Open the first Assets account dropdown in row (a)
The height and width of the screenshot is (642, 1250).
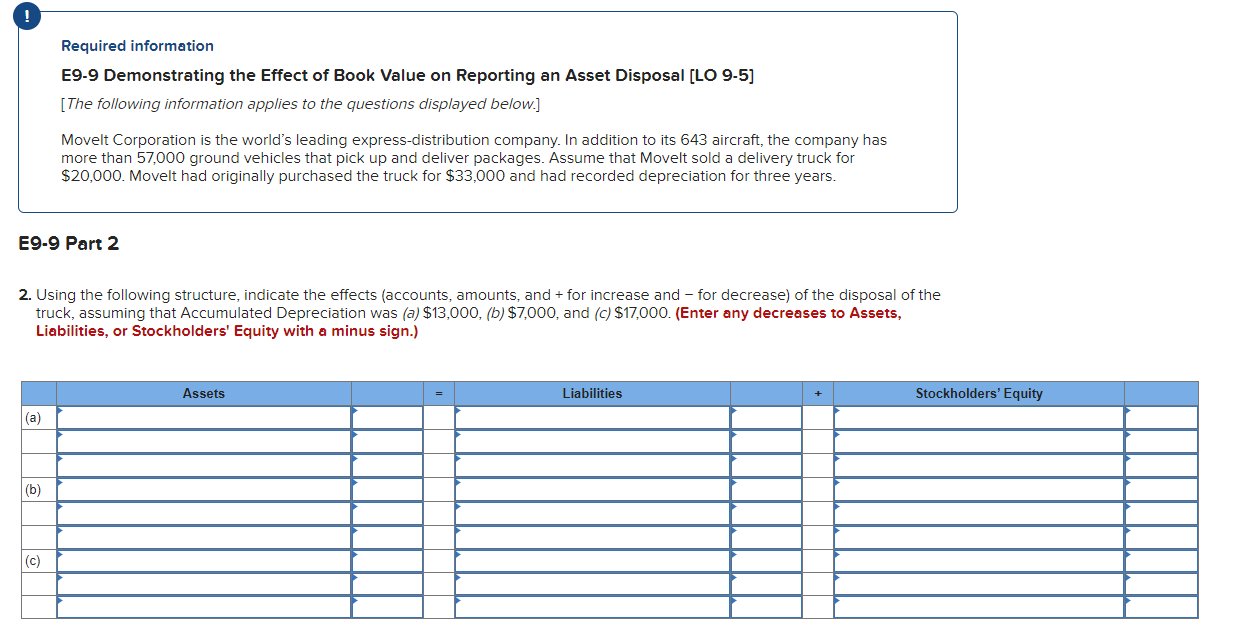tap(200, 418)
